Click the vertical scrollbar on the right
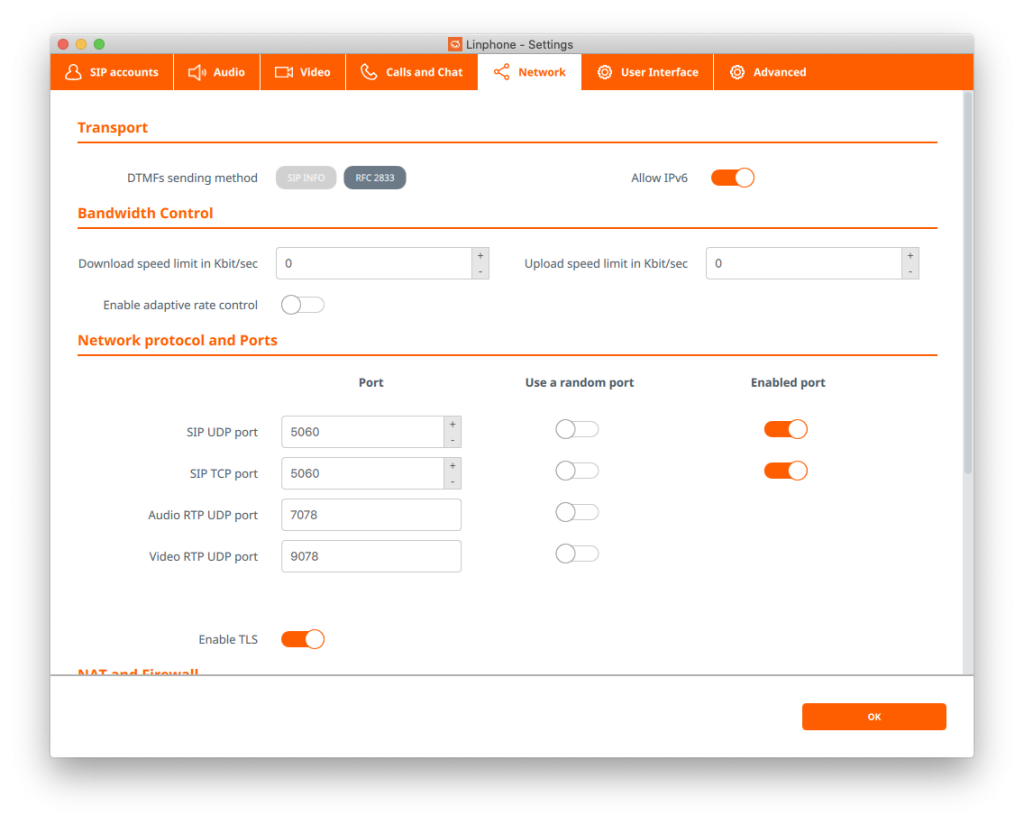The image size is (1024, 824). (x=967, y=280)
